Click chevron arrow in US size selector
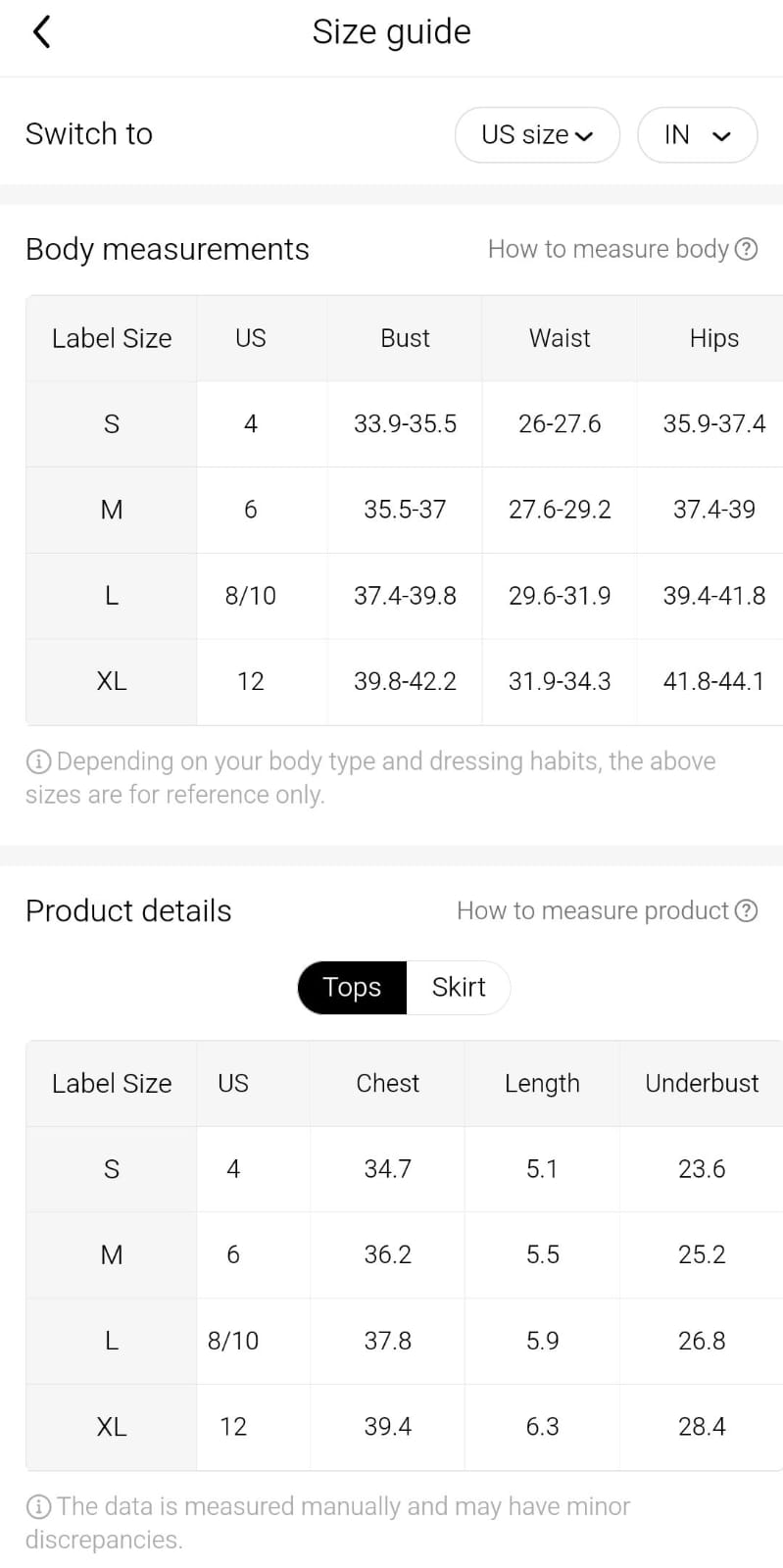Viewport: 783px width, 1568px height. (585, 136)
